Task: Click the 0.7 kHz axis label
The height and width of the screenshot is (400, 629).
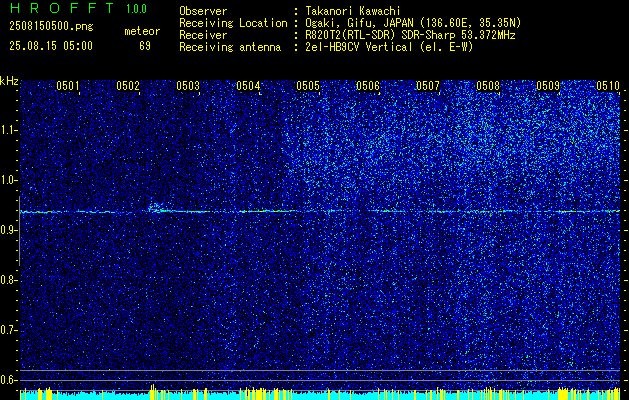Action: pos(8,330)
